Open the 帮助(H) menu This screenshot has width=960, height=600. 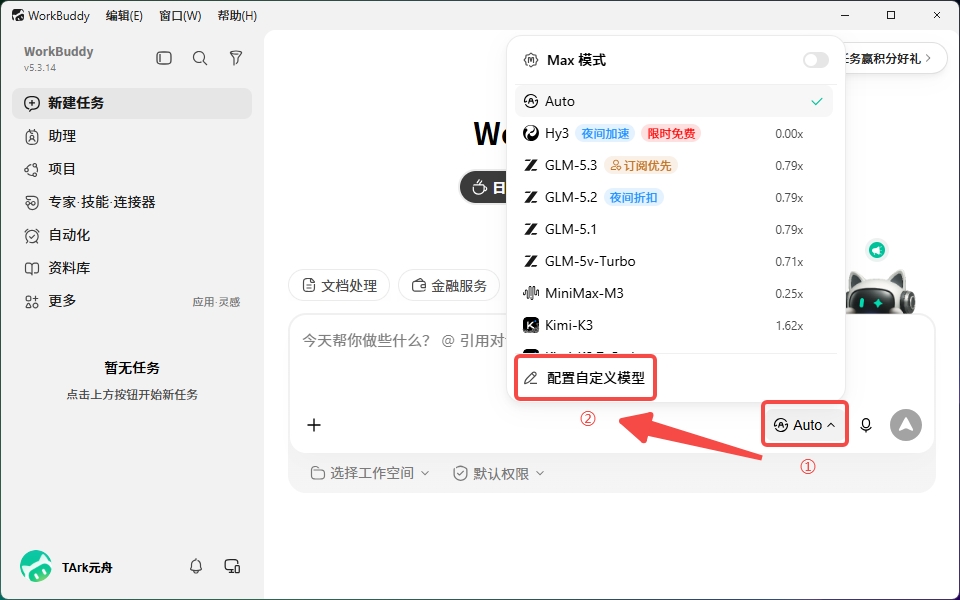tap(237, 16)
